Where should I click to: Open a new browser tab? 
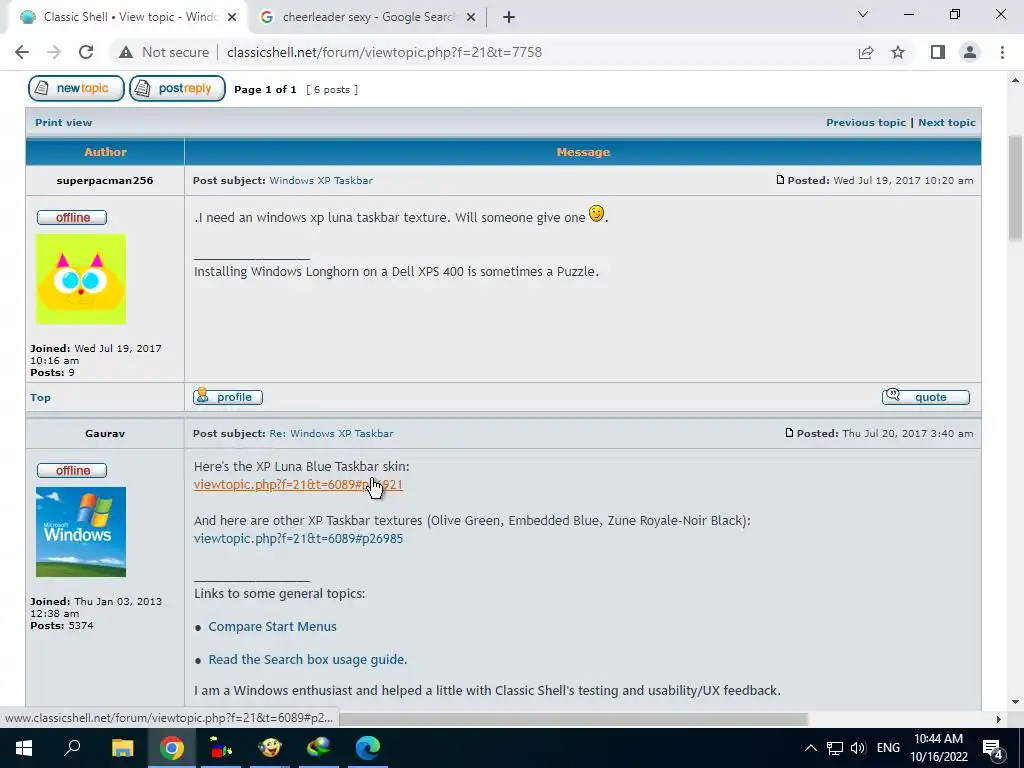pos(509,18)
